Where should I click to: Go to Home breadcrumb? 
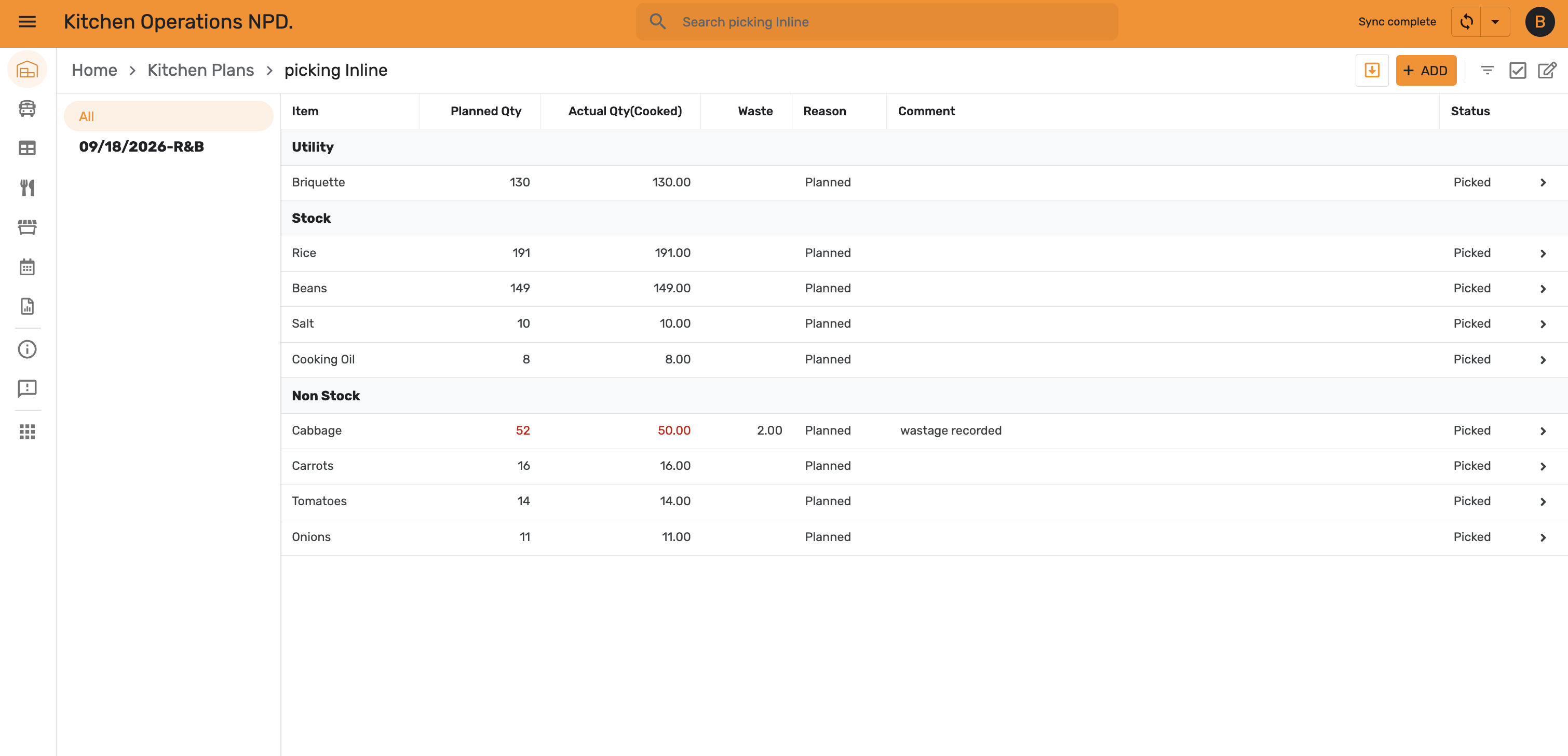pos(94,70)
